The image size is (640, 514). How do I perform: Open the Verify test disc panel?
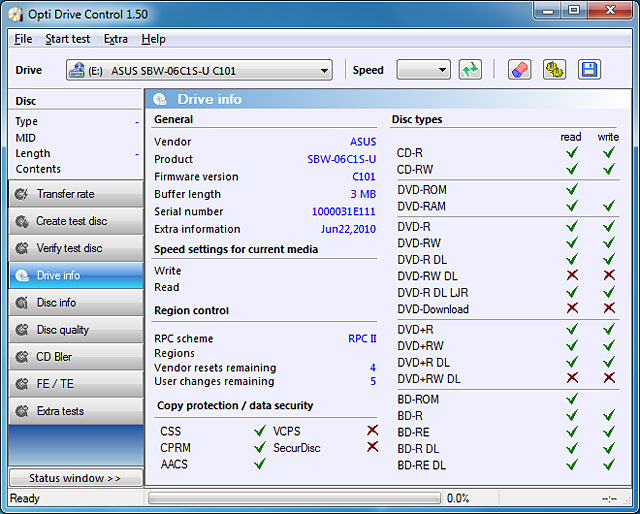tap(76, 248)
